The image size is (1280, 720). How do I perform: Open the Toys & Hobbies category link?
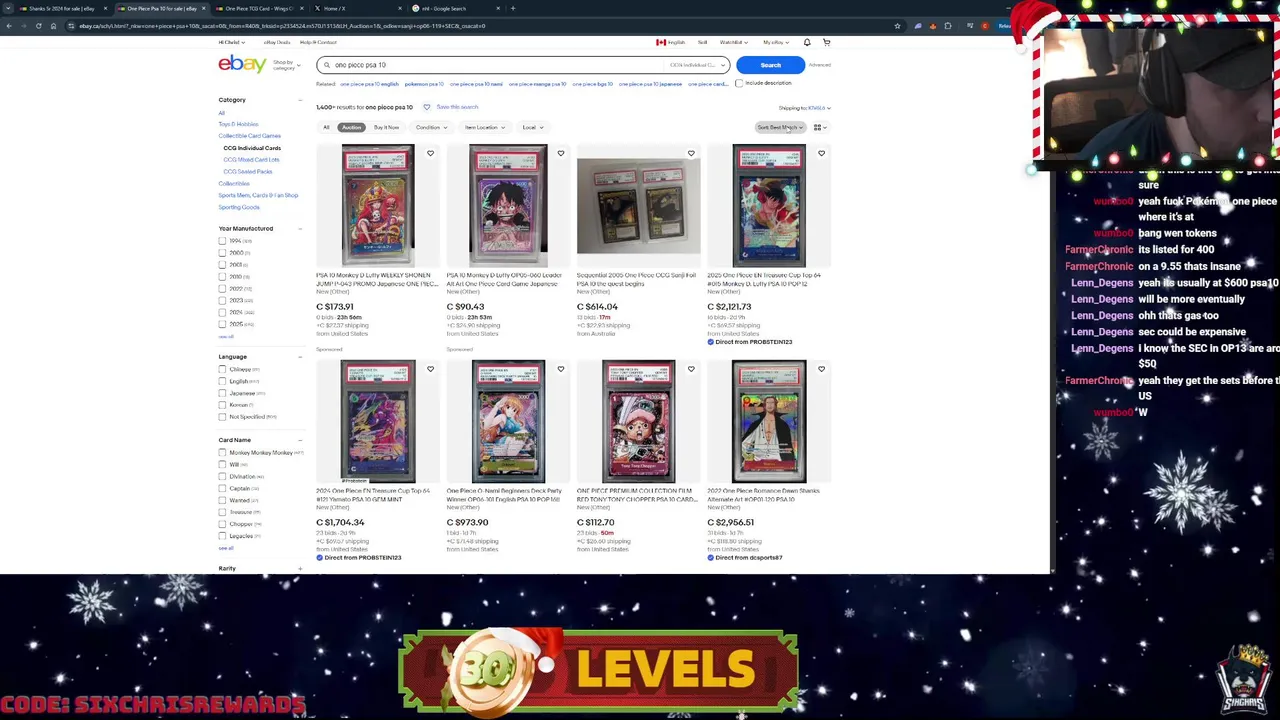point(238,124)
